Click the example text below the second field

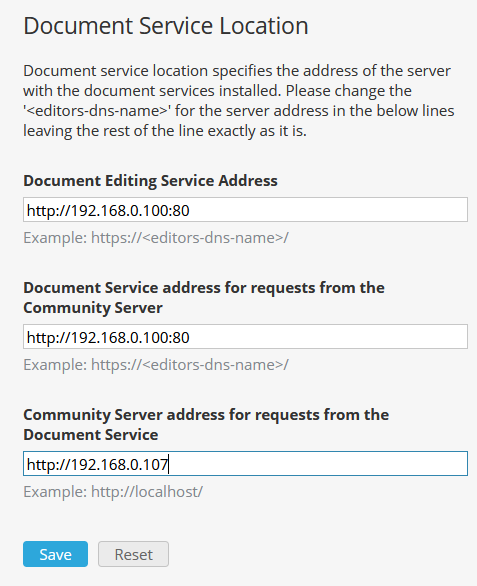(156, 365)
